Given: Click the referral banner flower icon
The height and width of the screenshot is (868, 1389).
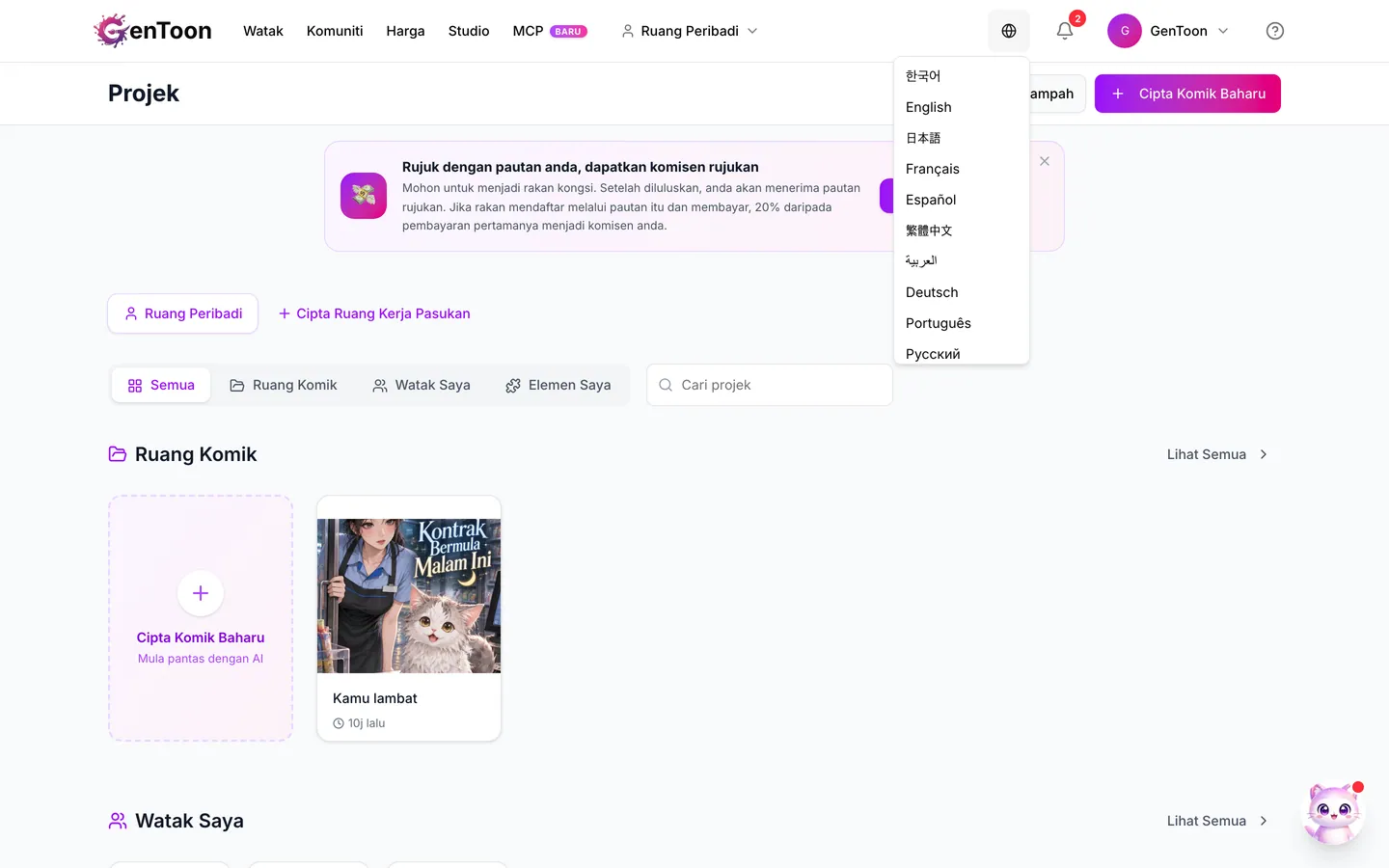Looking at the screenshot, I should pyautogui.click(x=364, y=196).
